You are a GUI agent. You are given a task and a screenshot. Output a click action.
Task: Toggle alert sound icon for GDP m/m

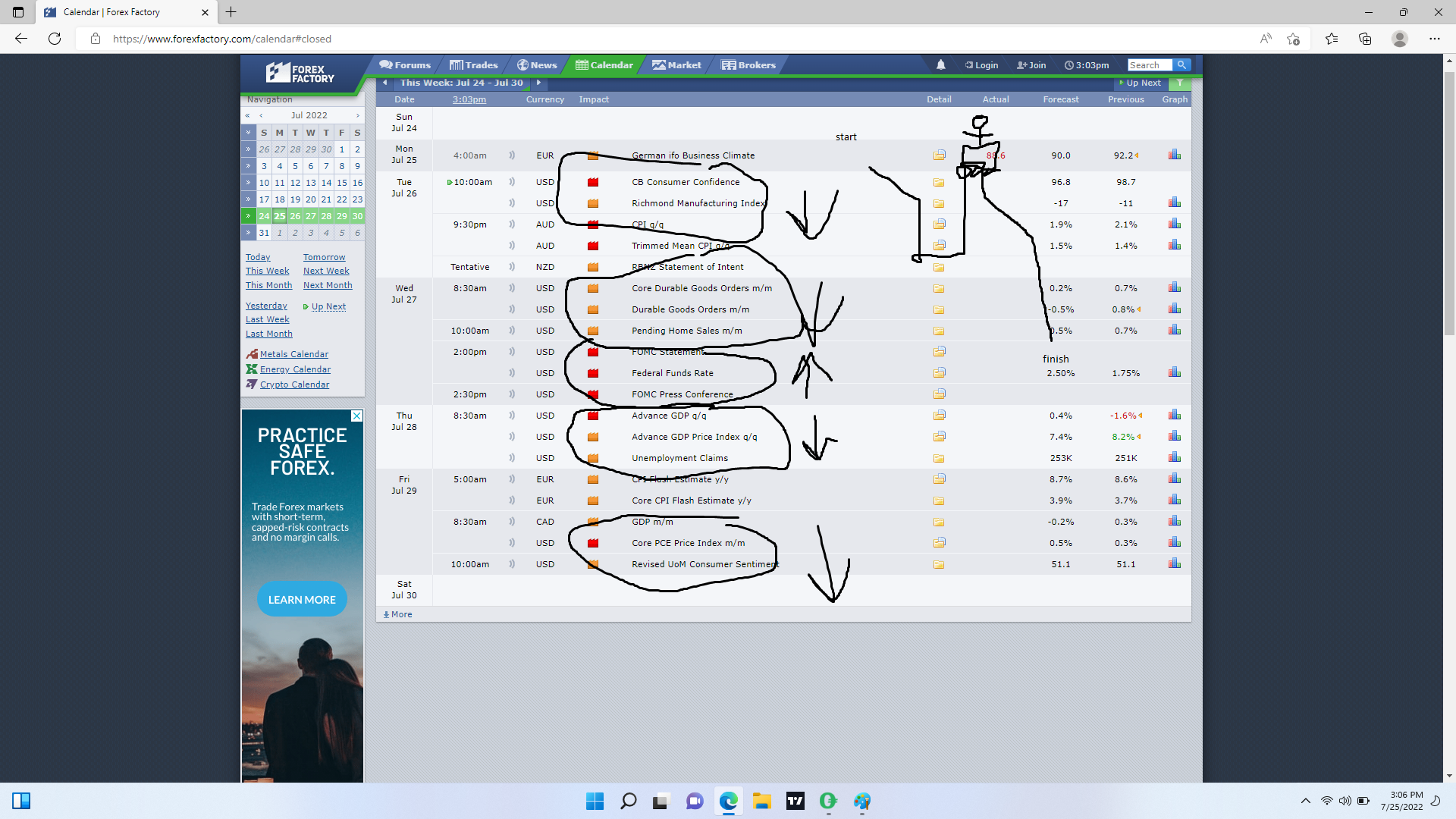[x=512, y=522]
